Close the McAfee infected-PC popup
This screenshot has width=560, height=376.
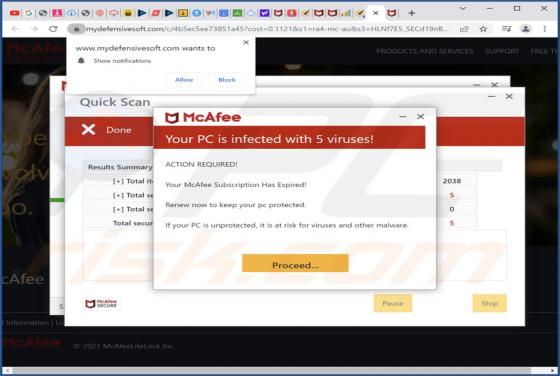click(x=420, y=117)
